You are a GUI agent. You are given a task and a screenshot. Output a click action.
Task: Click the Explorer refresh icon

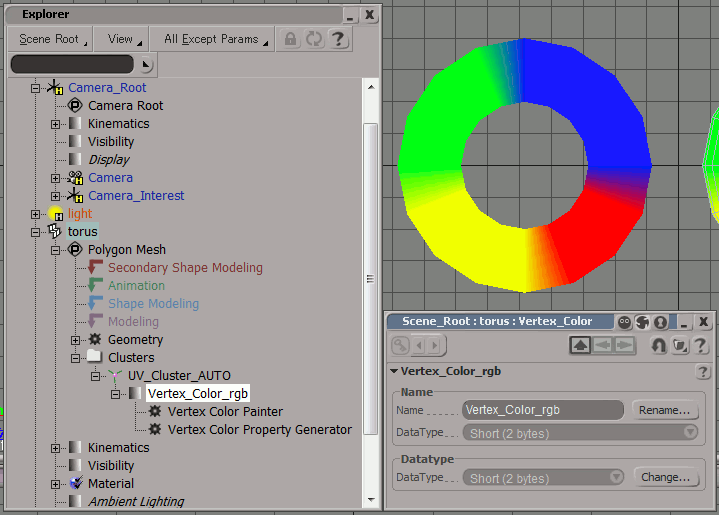[315, 39]
